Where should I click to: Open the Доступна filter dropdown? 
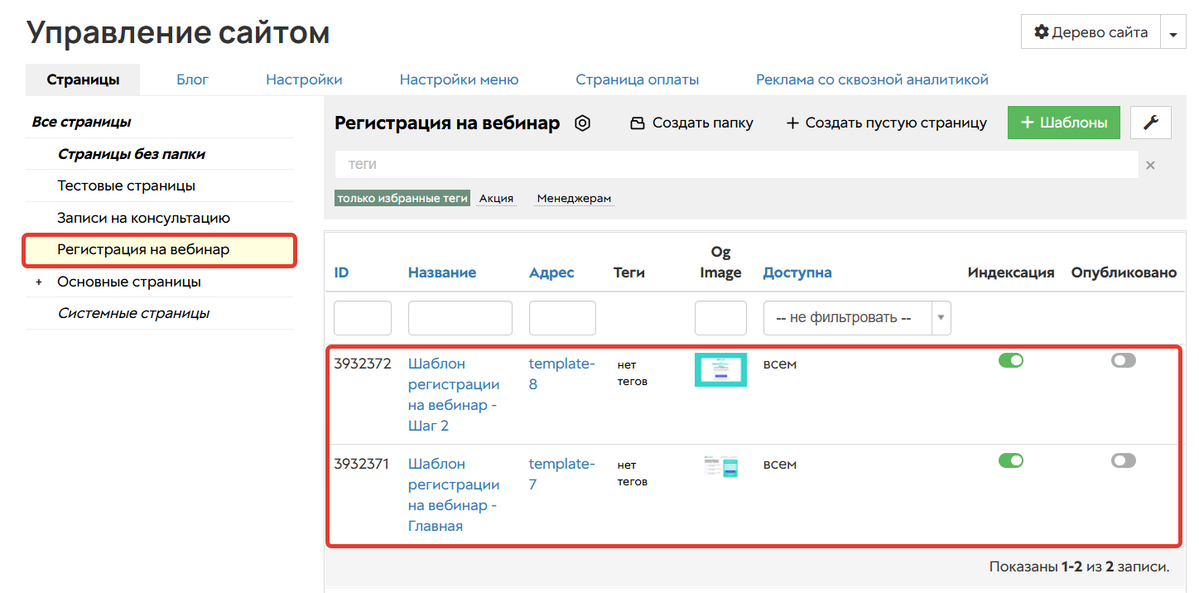pyautogui.click(x=856, y=318)
